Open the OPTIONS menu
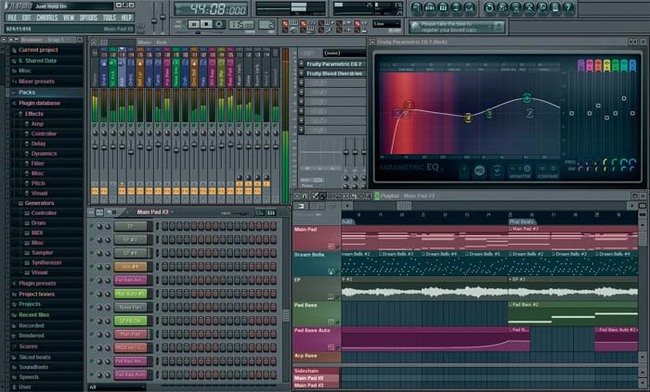Image resolution: width=650 pixels, height=392 pixels. pyautogui.click(x=88, y=17)
